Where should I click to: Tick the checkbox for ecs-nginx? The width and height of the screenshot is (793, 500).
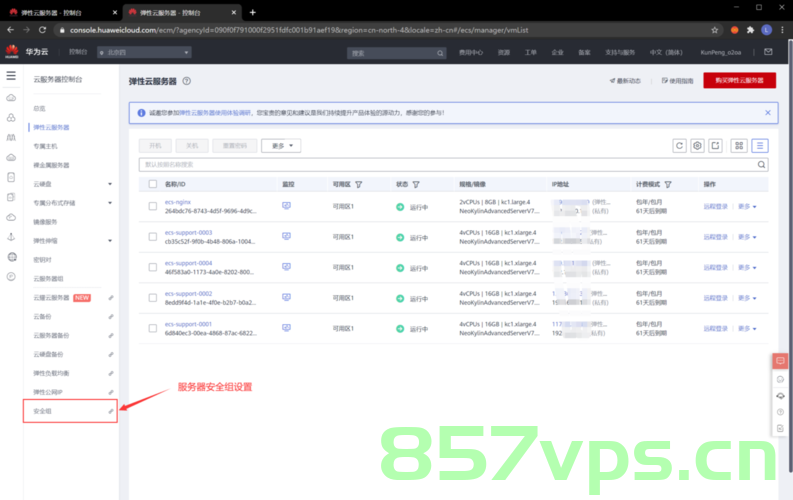[x=153, y=206]
